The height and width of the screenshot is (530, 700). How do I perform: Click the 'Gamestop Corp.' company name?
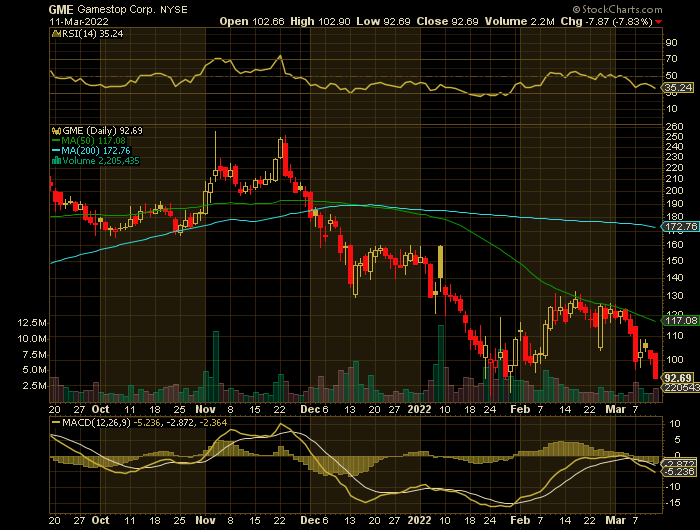pyautogui.click(x=117, y=9)
